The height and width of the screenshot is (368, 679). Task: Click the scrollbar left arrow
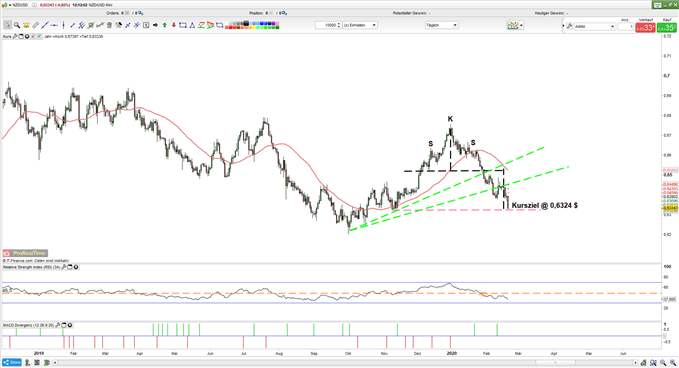(55, 362)
